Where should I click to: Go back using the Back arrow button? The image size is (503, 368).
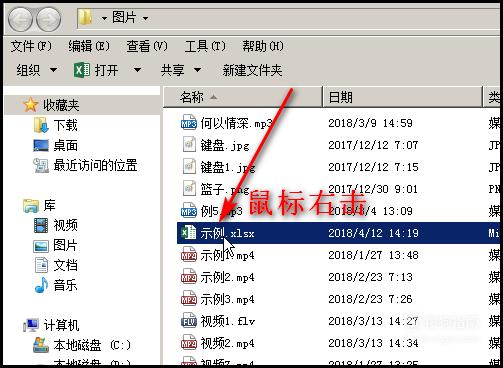(20, 19)
